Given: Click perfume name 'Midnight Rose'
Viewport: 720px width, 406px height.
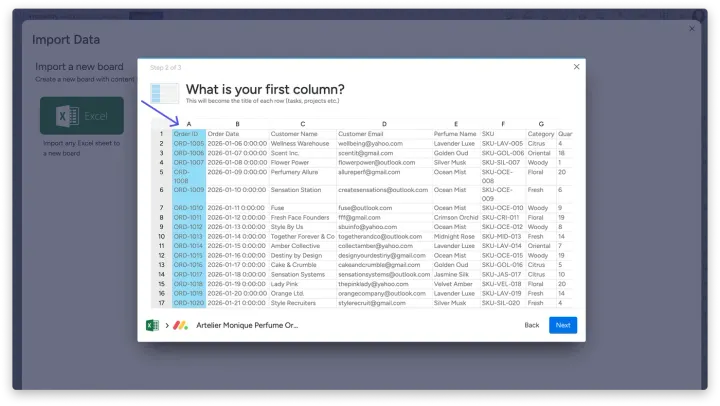Looking at the screenshot, I should (454, 236).
